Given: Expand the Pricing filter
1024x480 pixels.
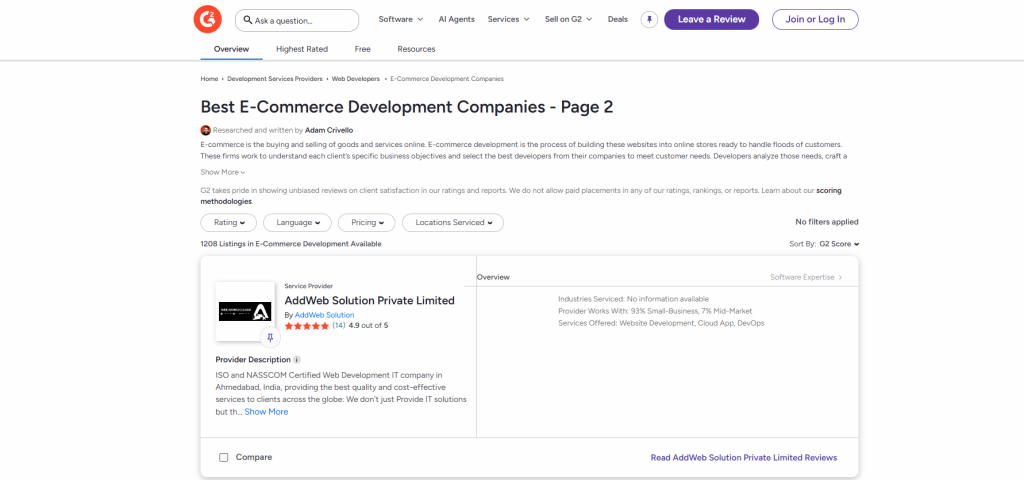Looking at the screenshot, I should [x=366, y=223].
